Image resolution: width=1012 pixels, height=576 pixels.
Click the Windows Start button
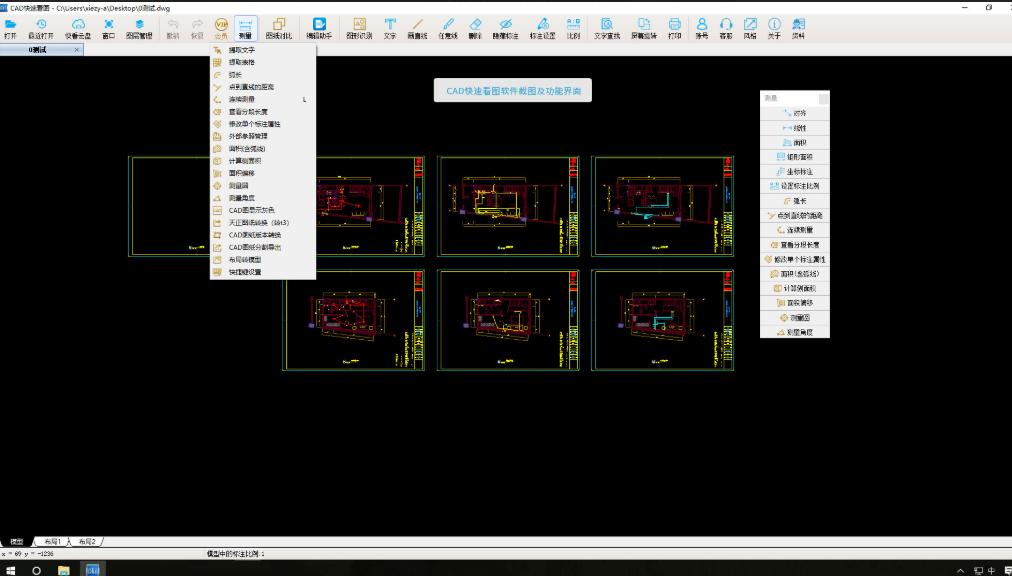tap(10, 570)
